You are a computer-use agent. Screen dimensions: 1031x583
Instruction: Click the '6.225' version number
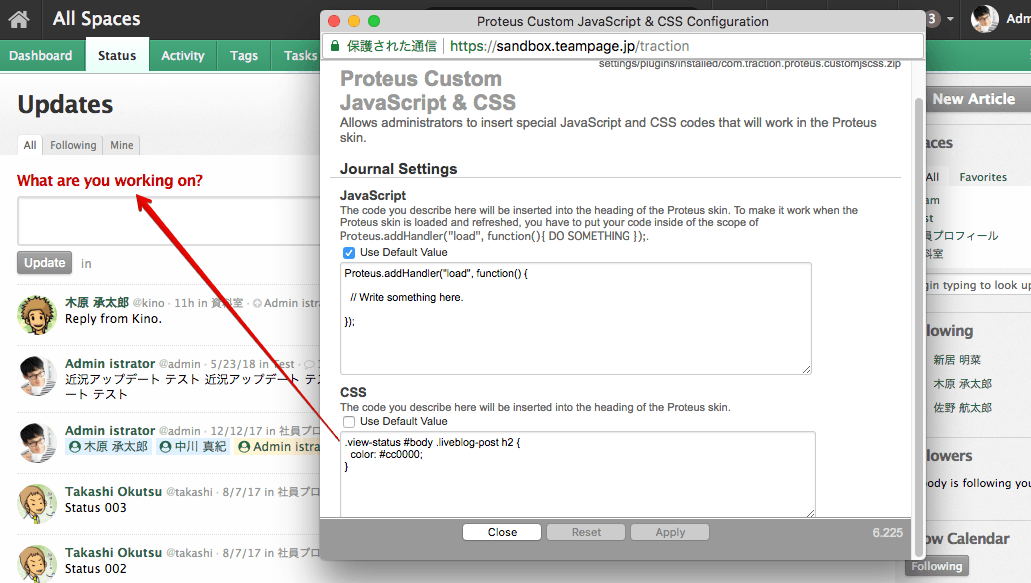pos(888,533)
